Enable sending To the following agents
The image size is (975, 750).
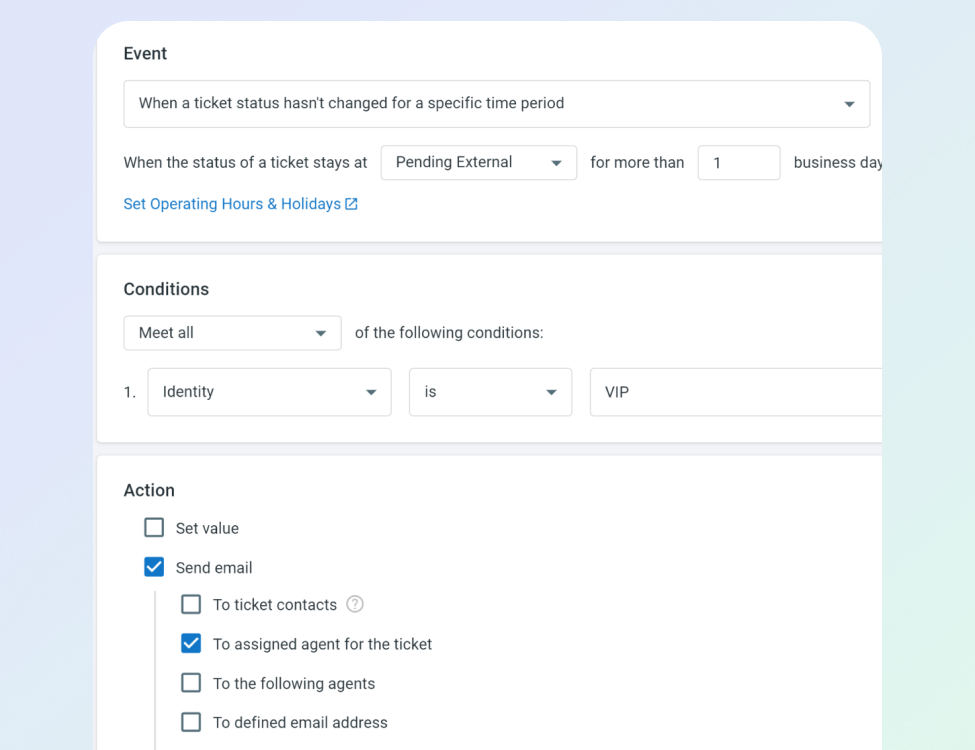coord(191,682)
